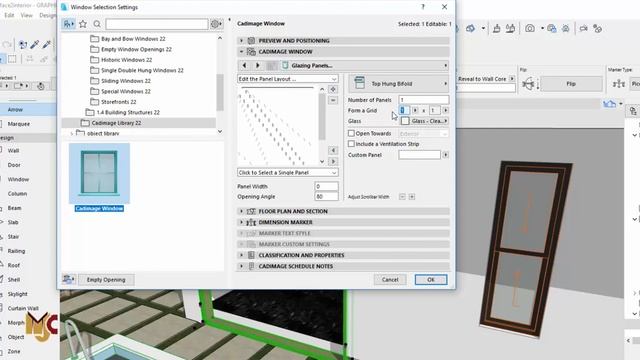Confirm settings with OK button

pos(431,280)
